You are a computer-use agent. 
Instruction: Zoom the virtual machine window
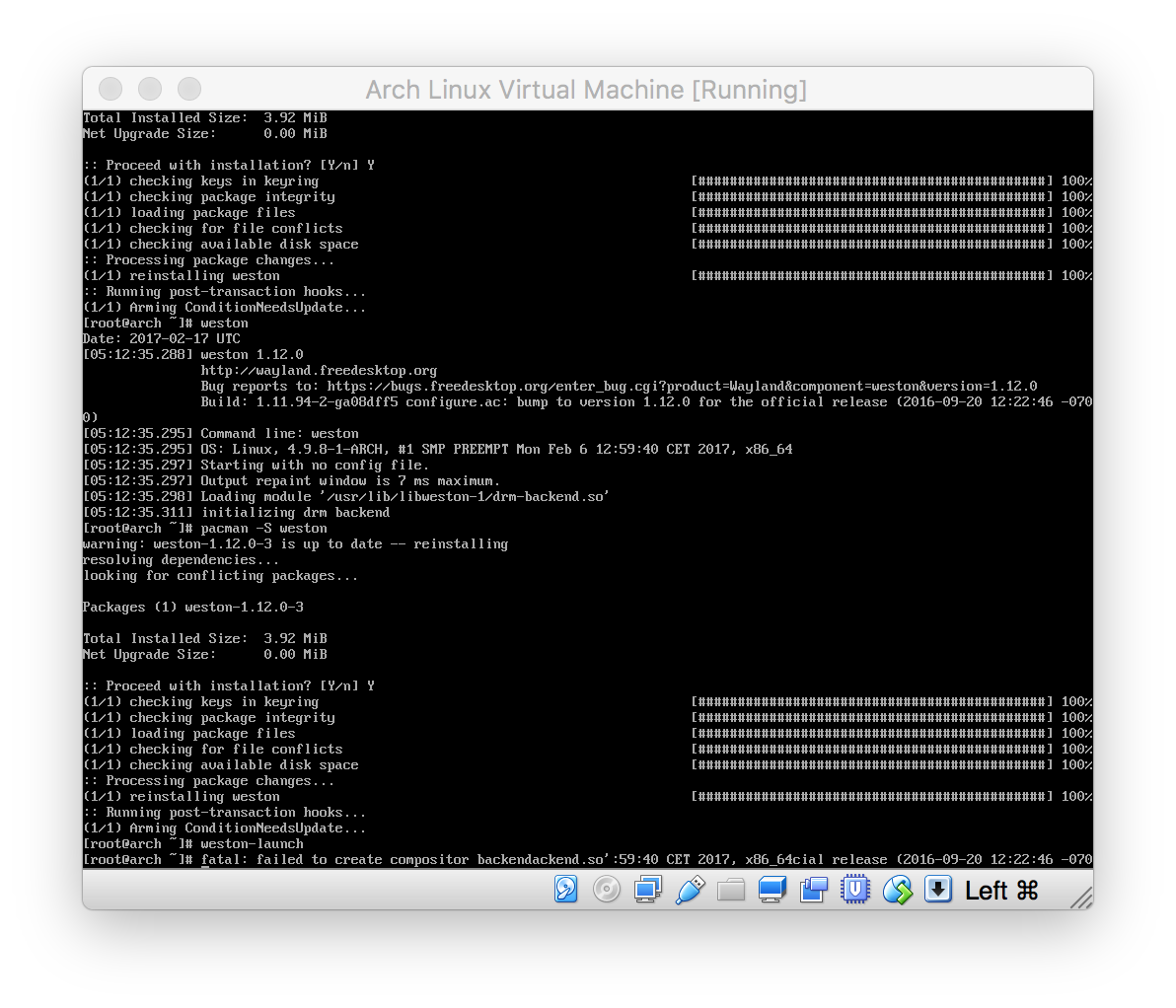point(189,89)
